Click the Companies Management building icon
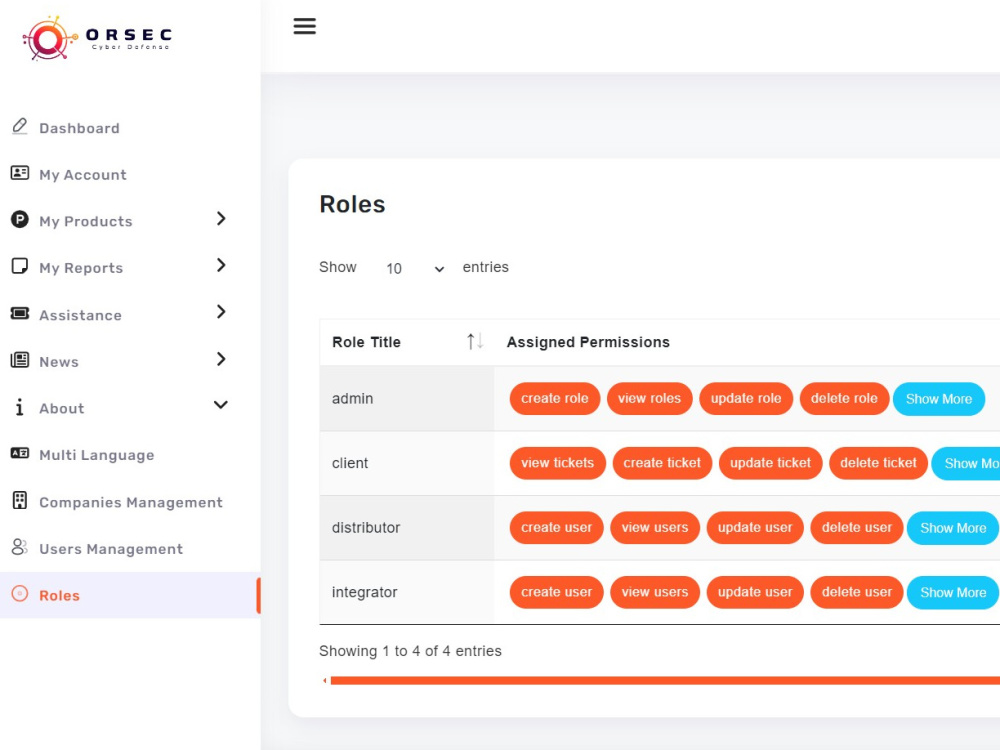This screenshot has width=1000, height=750. tap(19, 501)
